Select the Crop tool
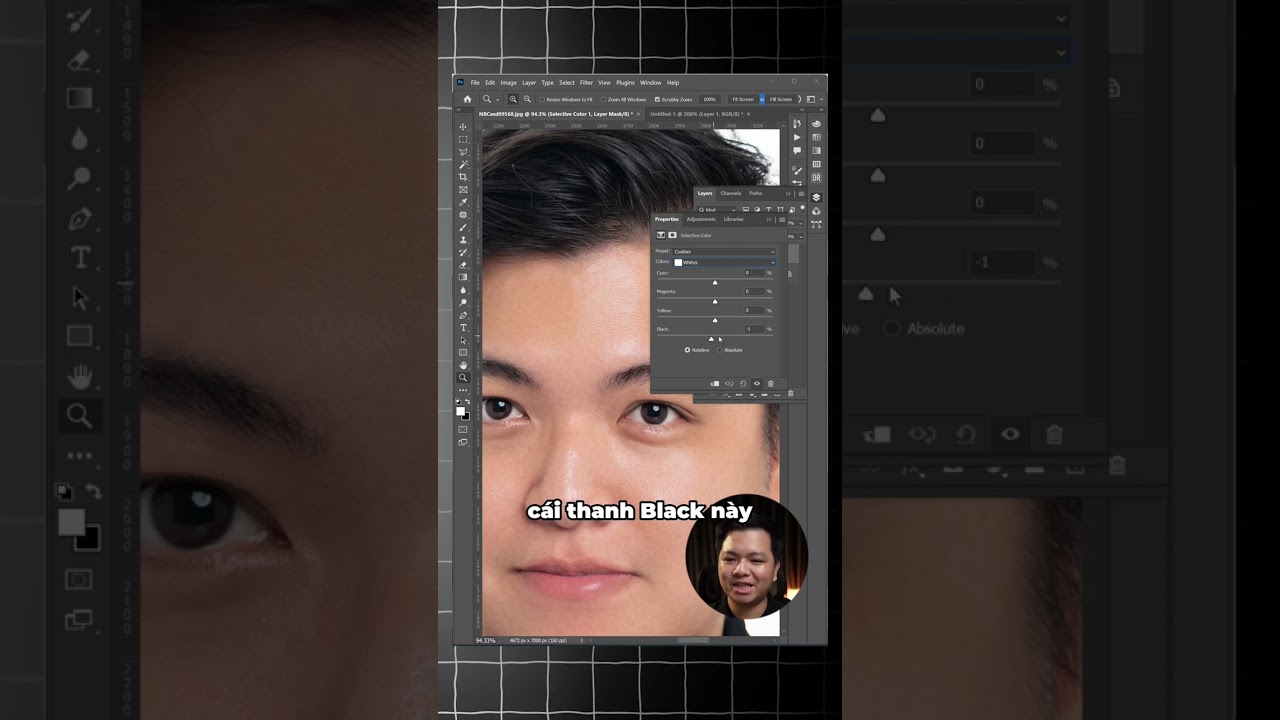 [x=463, y=177]
